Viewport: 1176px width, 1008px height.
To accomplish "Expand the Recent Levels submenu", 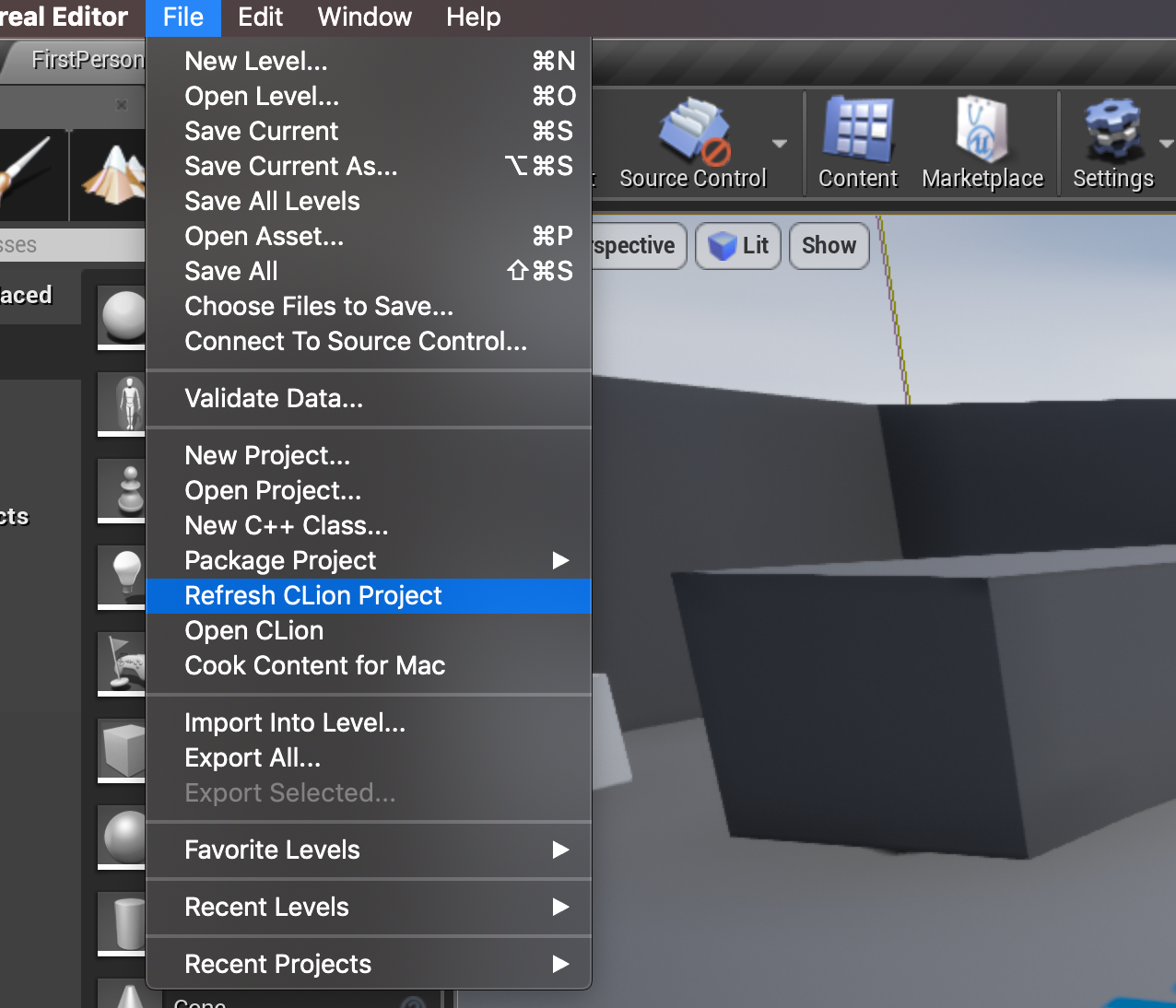I will 369,907.
